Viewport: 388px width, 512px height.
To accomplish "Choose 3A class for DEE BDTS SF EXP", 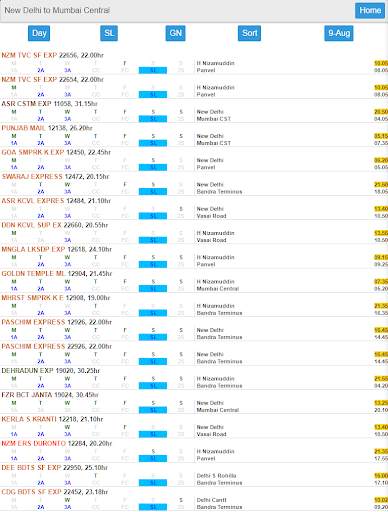I will click(68, 483).
